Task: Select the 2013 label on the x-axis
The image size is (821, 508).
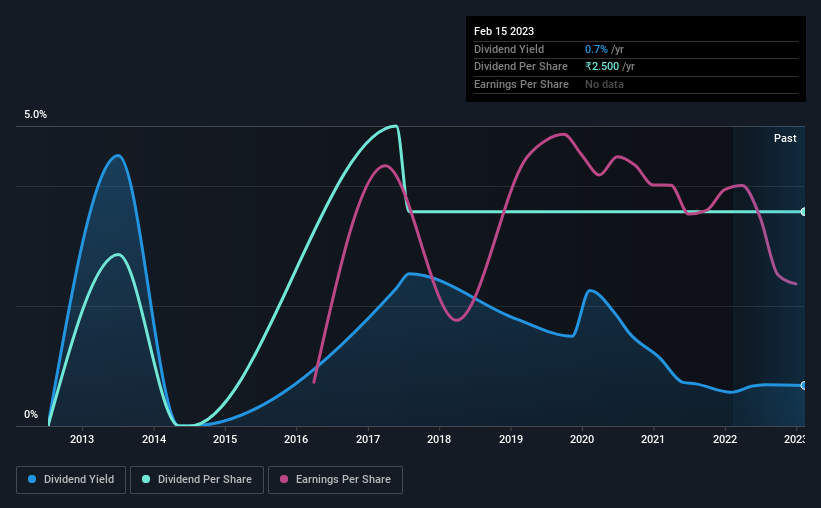Action: coord(82,439)
